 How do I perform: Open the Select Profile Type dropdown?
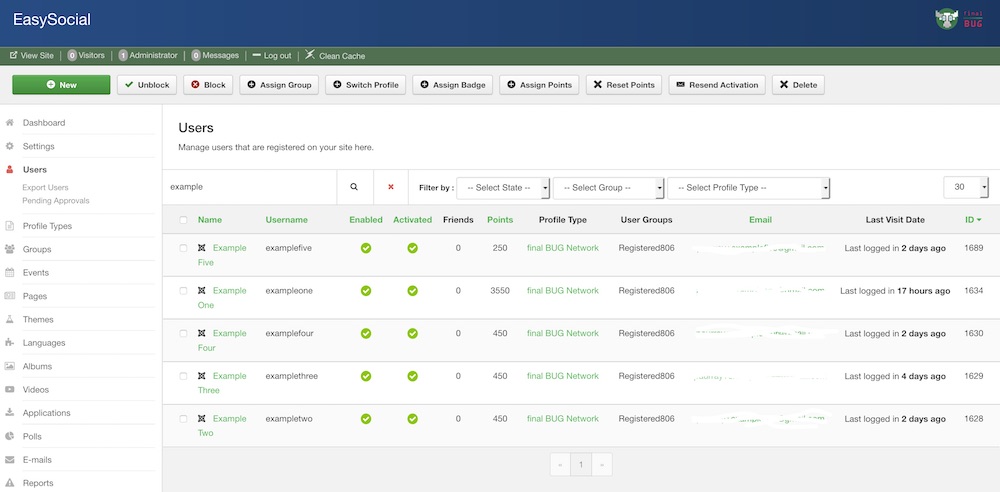coord(749,188)
